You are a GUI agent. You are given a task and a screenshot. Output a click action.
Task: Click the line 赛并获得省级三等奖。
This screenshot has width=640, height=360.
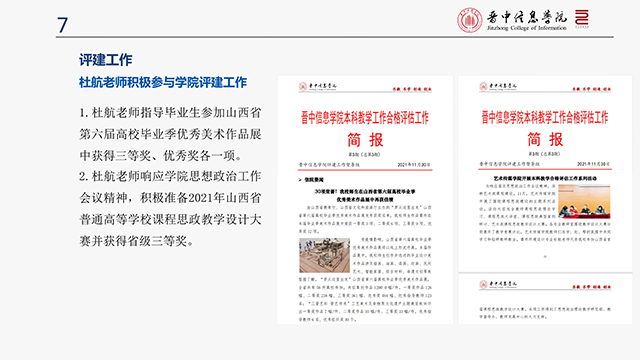136,241
